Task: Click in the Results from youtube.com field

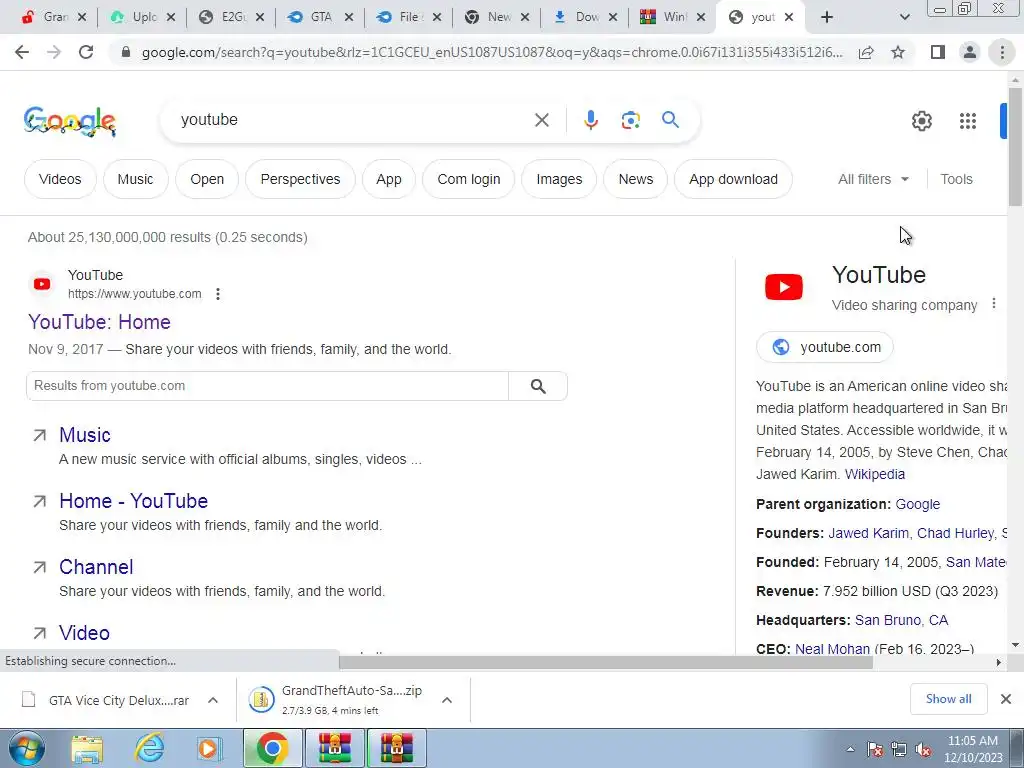Action: 267,386
